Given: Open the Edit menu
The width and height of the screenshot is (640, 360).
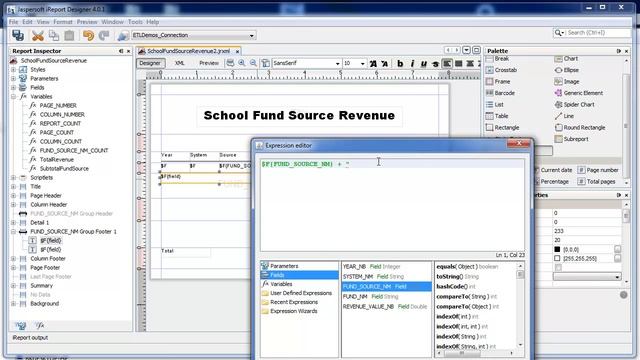Looking at the screenshot, I should [27, 22].
